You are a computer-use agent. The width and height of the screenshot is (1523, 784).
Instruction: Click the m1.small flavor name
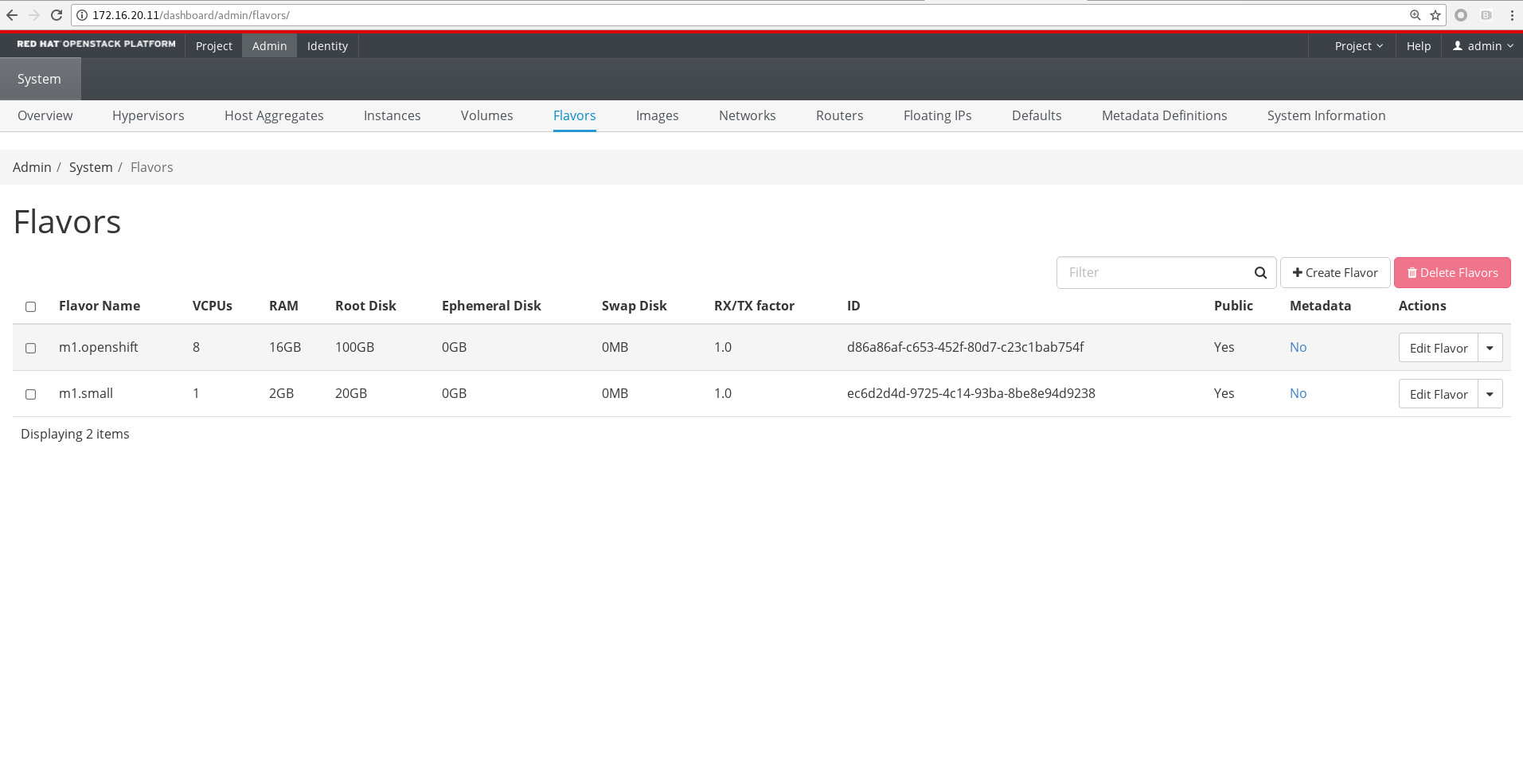86,393
